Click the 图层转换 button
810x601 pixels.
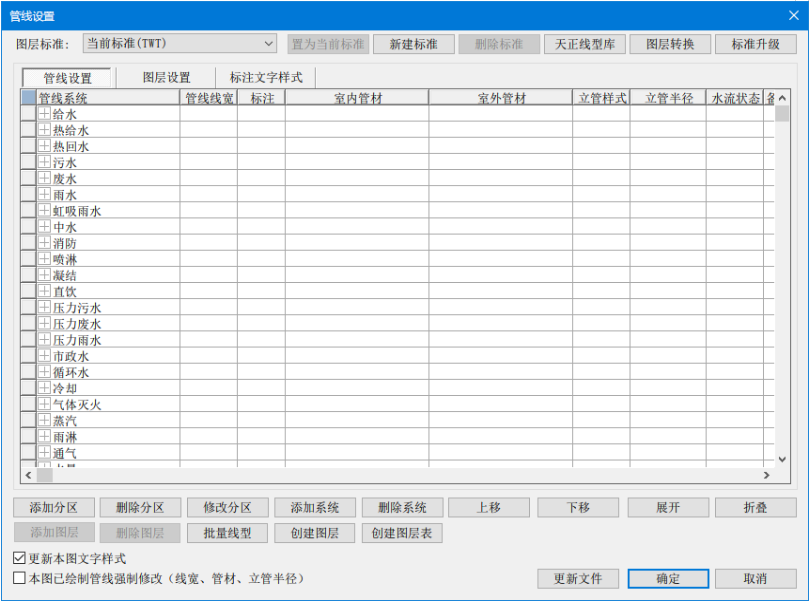pyautogui.click(x=670, y=43)
